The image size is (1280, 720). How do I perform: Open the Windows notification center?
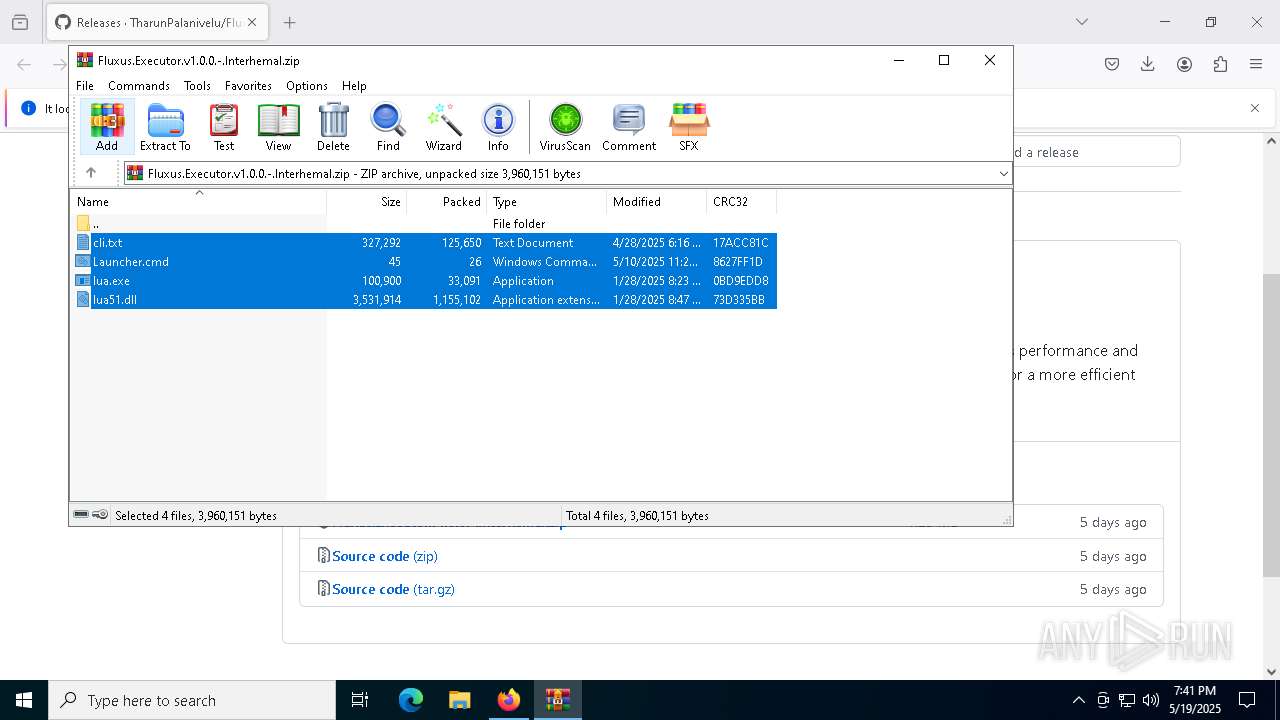(x=1247, y=700)
